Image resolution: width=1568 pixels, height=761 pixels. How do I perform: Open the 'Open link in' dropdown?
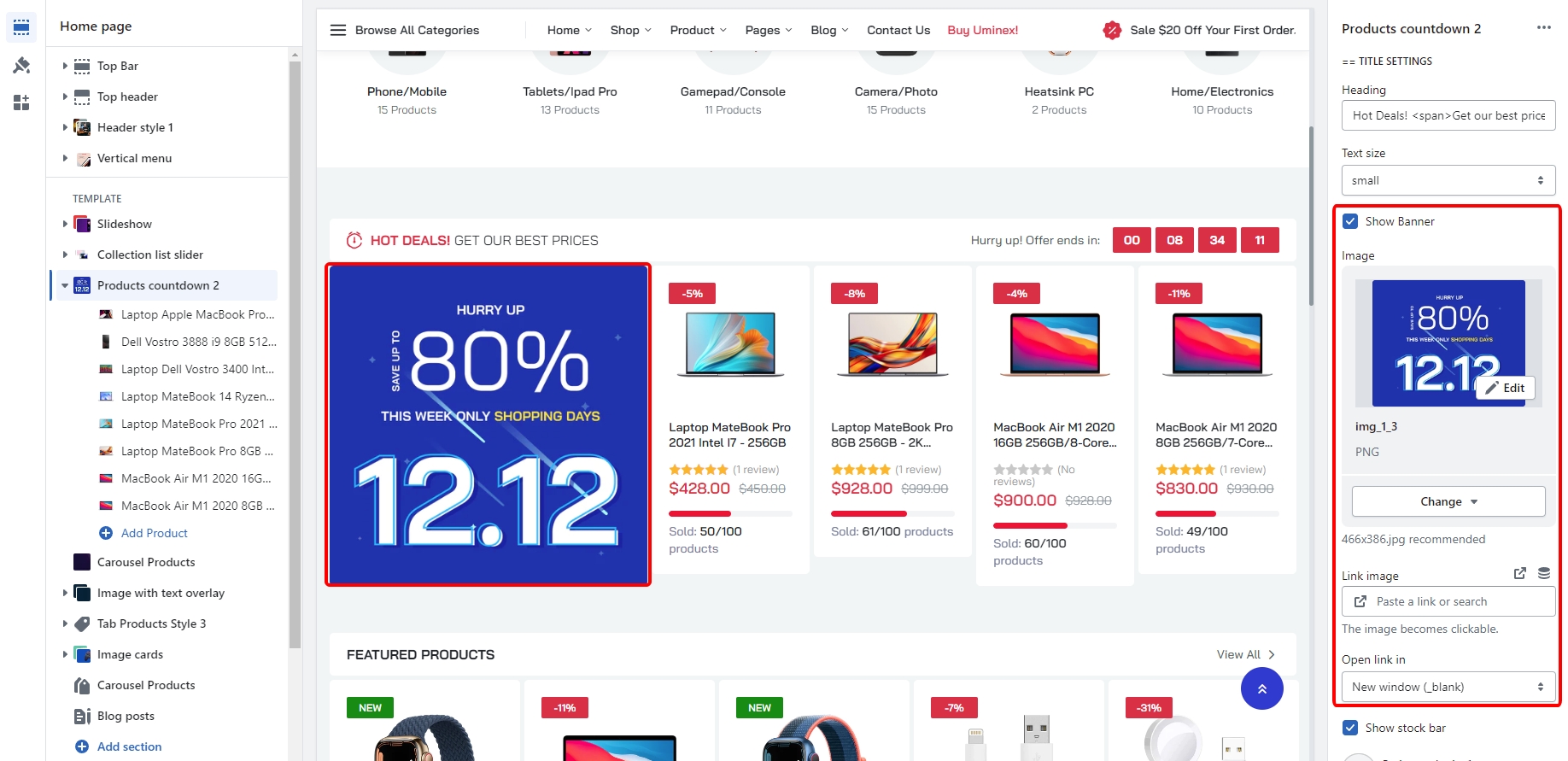pyautogui.click(x=1448, y=687)
